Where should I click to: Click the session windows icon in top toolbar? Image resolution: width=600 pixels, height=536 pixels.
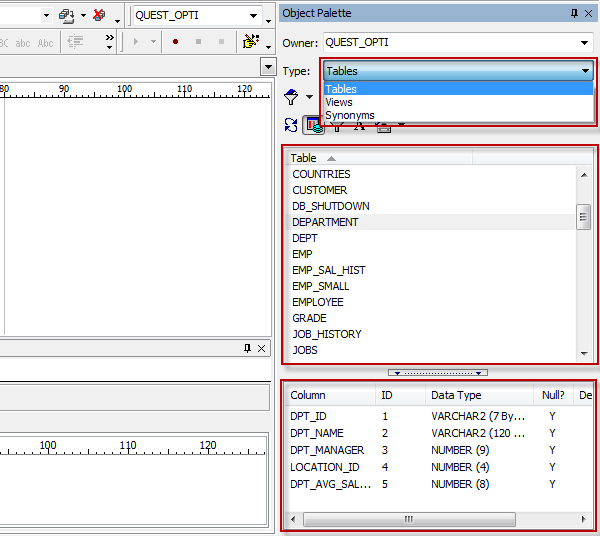67,15
